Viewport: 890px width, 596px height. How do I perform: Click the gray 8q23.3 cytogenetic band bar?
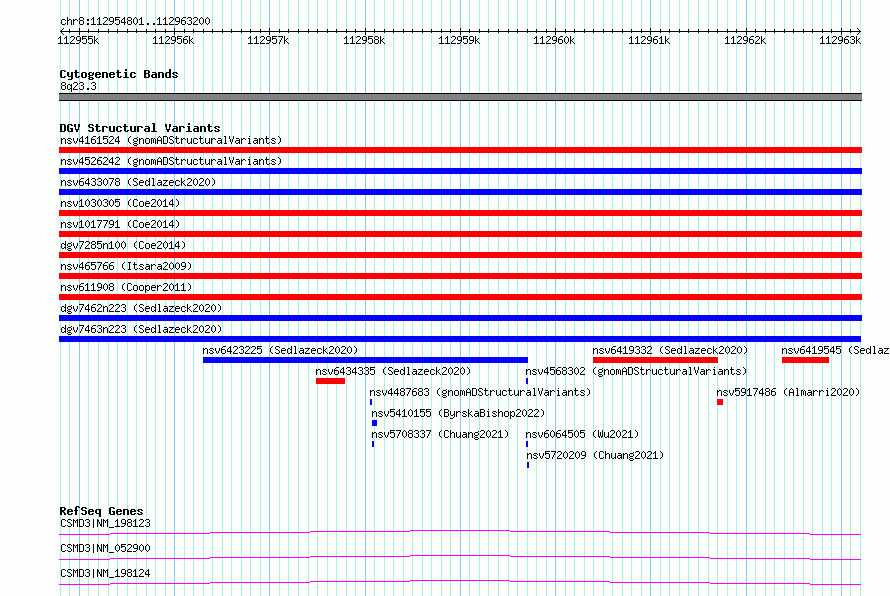pos(460,97)
